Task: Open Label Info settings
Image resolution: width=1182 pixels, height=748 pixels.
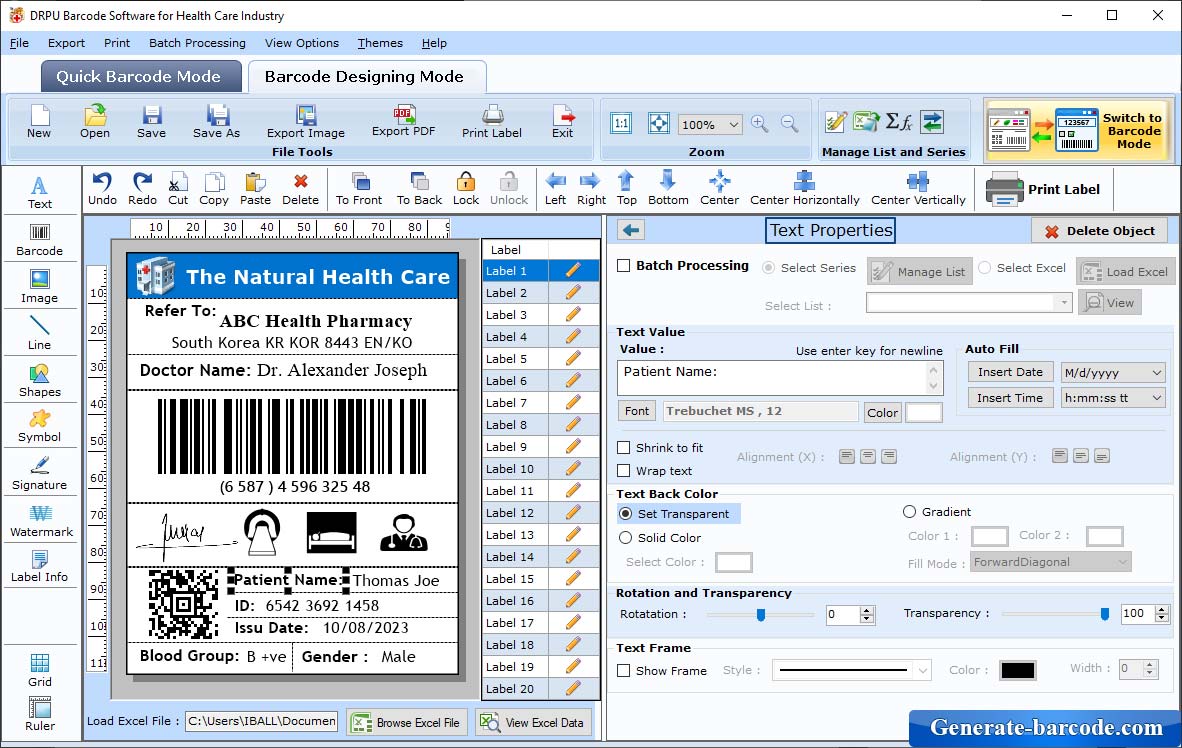Action: (40, 566)
